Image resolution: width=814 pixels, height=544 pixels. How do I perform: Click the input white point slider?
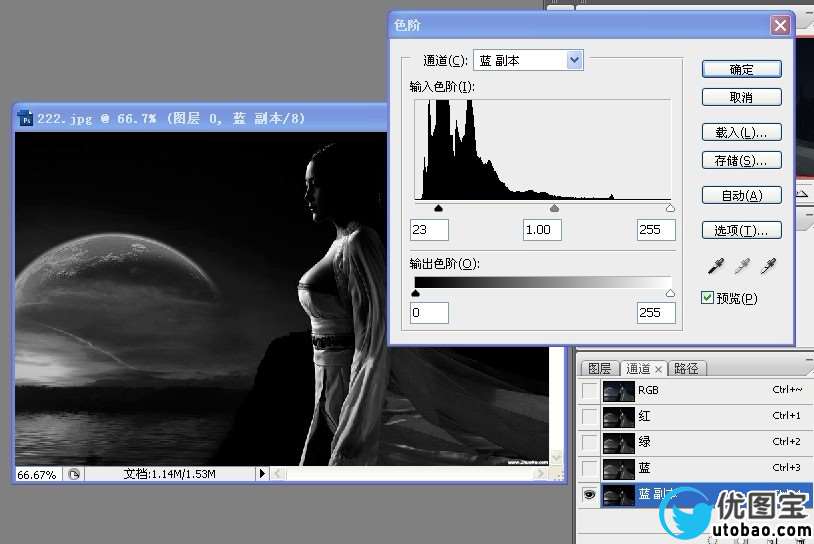coord(670,208)
